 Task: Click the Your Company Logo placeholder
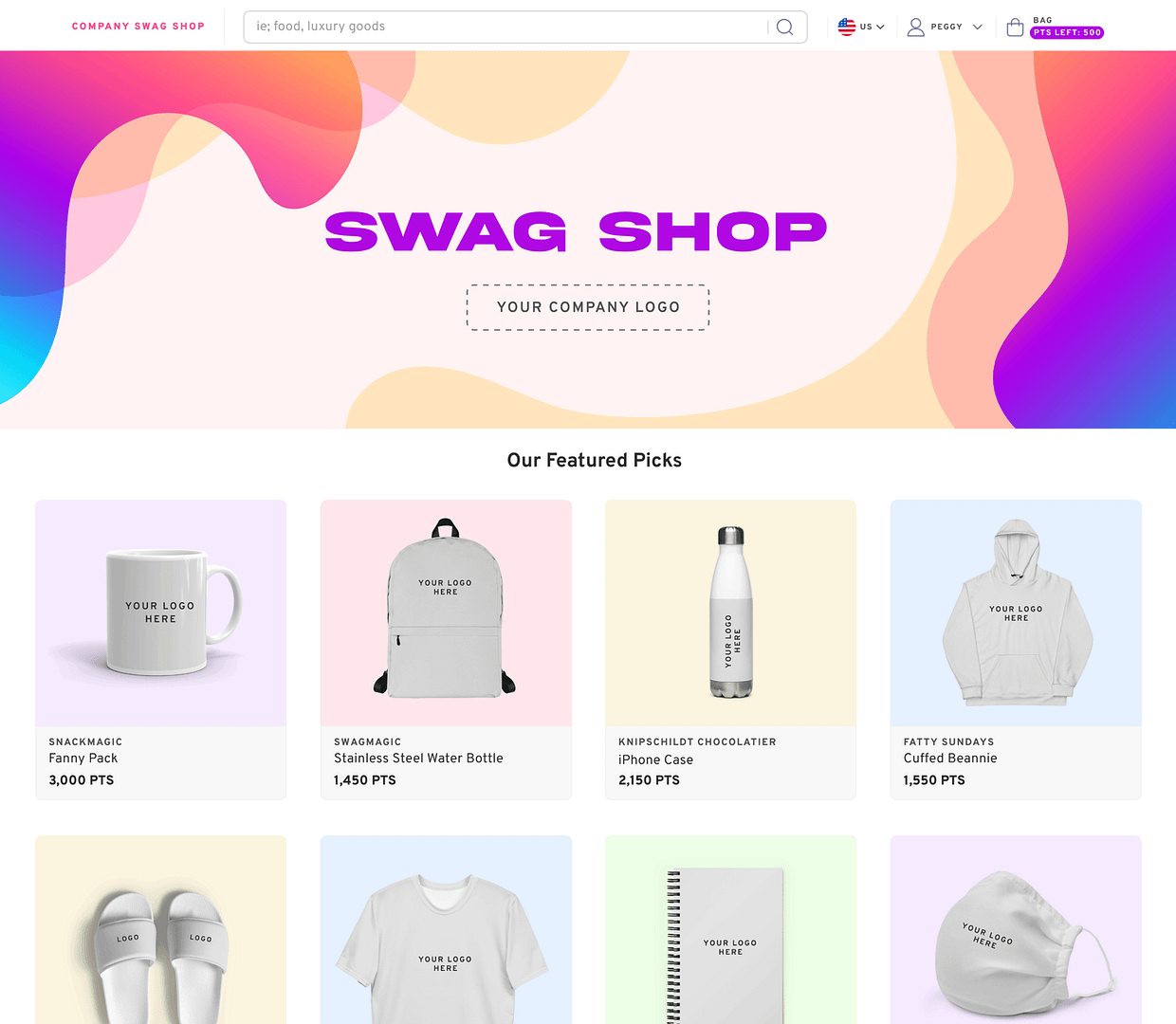[x=588, y=307]
